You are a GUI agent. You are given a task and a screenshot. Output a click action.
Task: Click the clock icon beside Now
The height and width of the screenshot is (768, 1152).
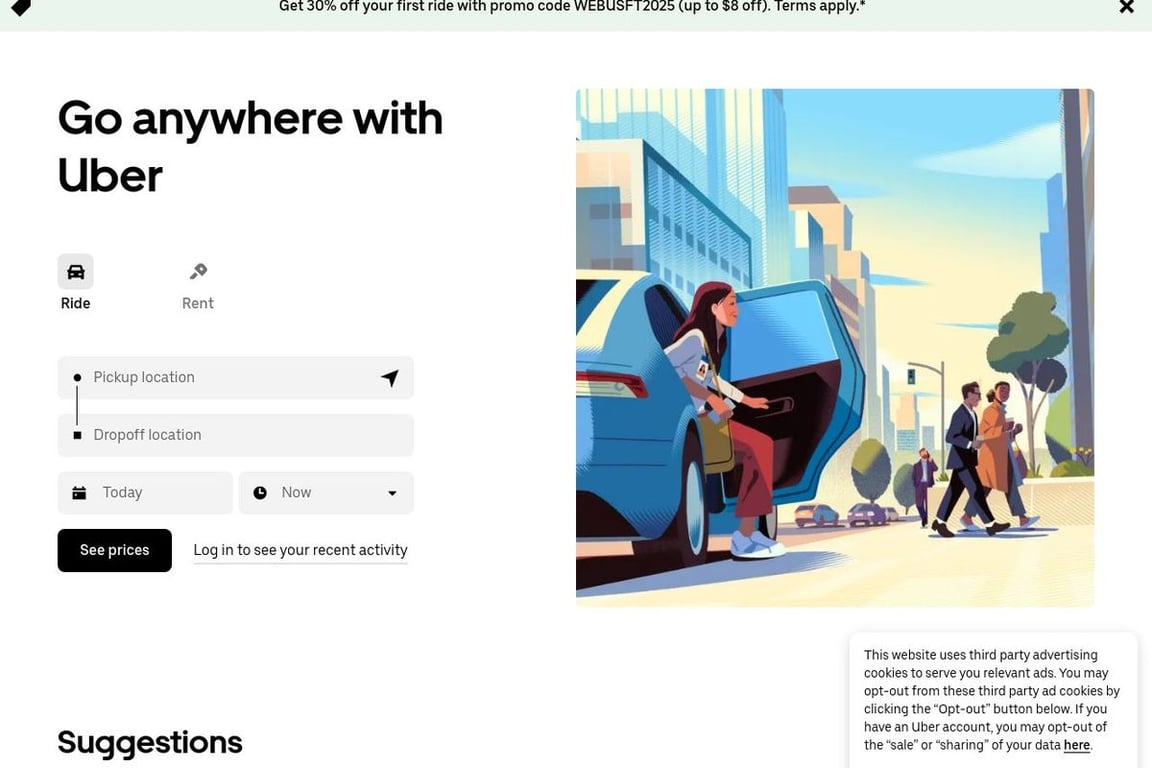(260, 492)
